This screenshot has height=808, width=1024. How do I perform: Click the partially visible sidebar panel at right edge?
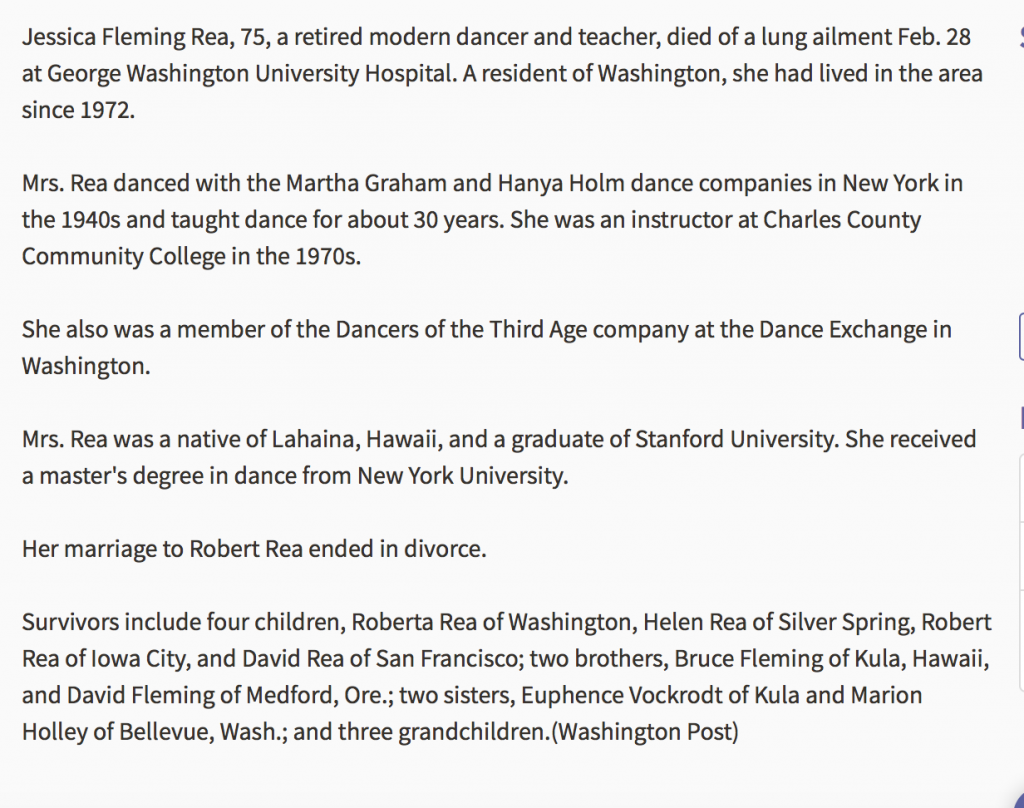[1021, 573]
